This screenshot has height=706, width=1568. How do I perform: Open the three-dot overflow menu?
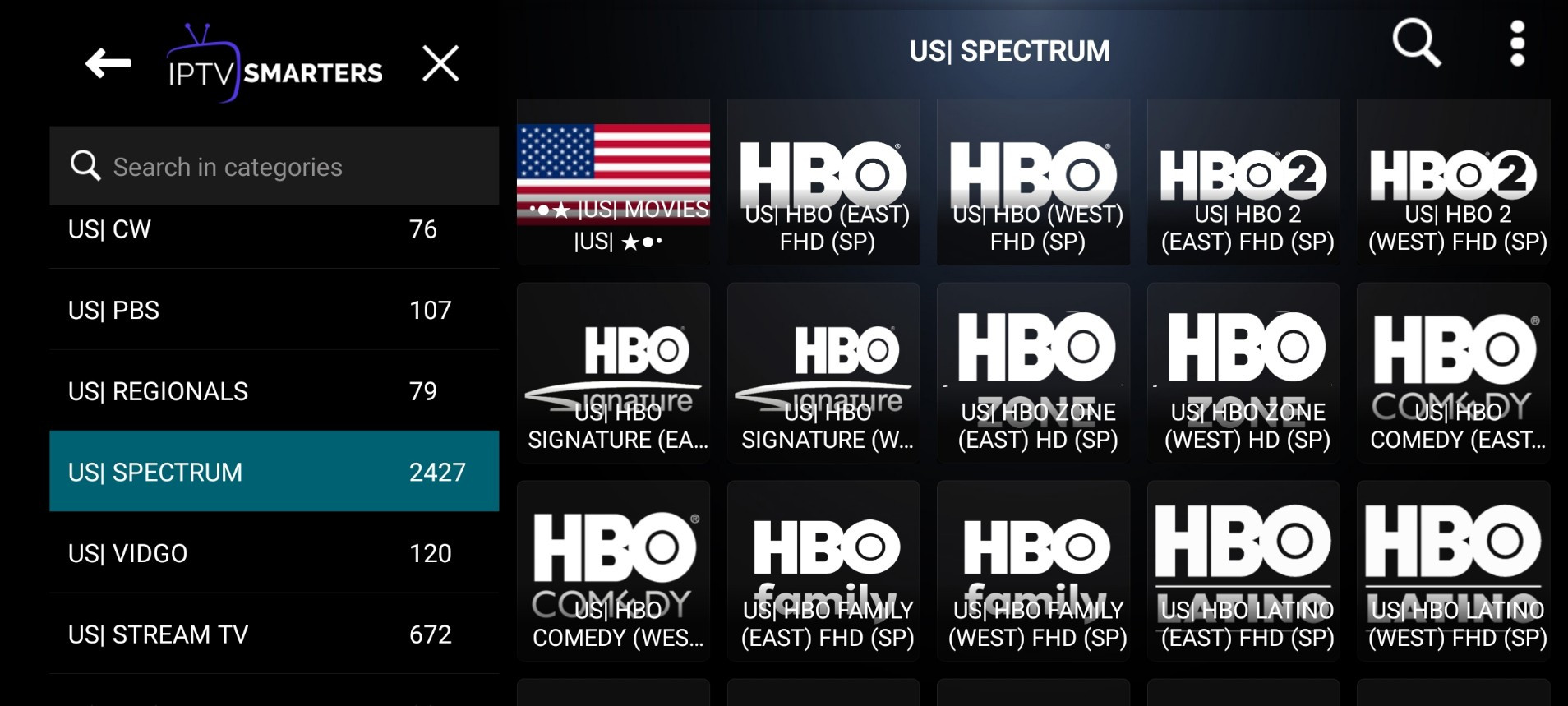pyautogui.click(x=1517, y=44)
